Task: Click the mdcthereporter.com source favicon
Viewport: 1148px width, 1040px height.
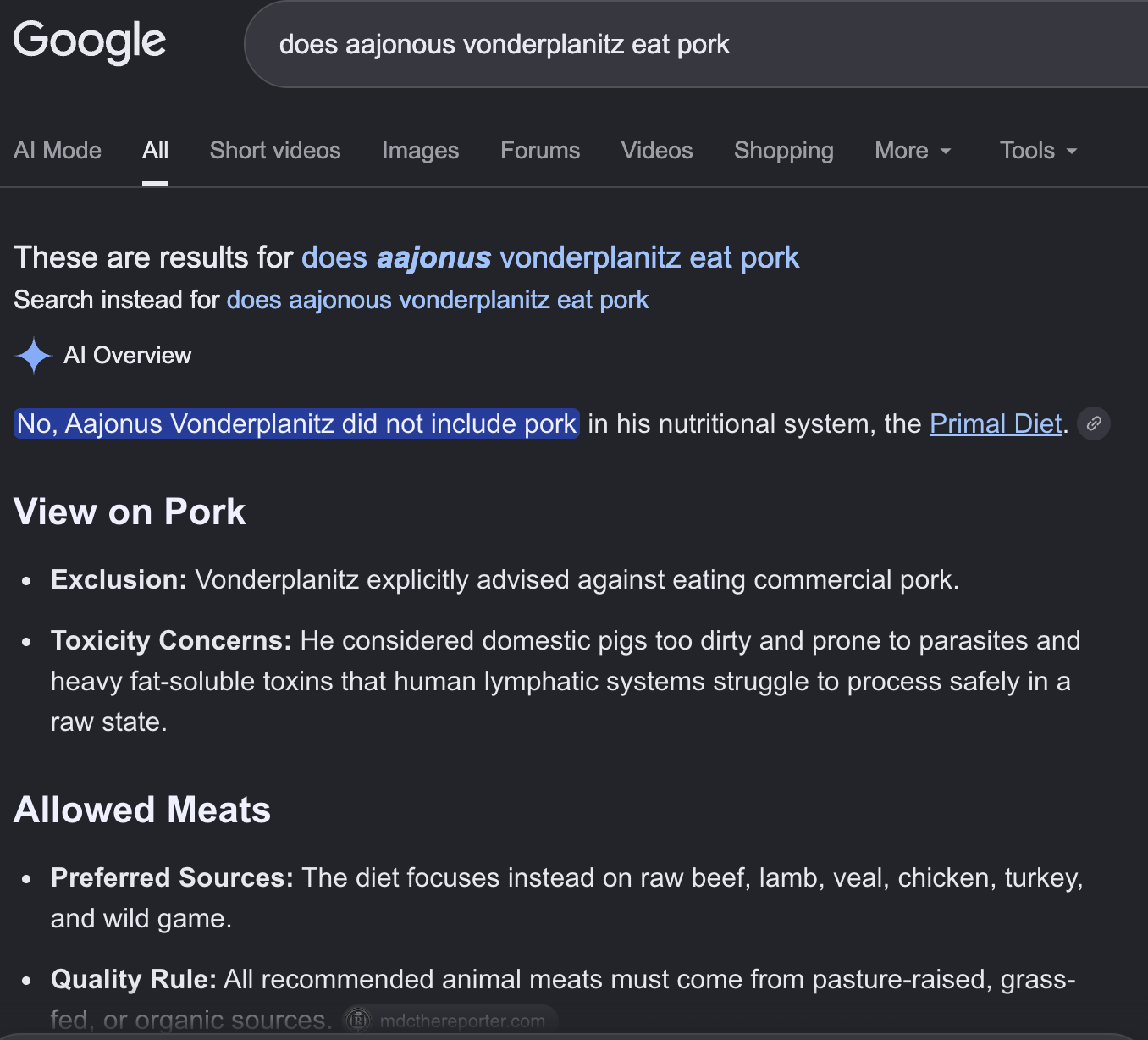Action: click(359, 1021)
